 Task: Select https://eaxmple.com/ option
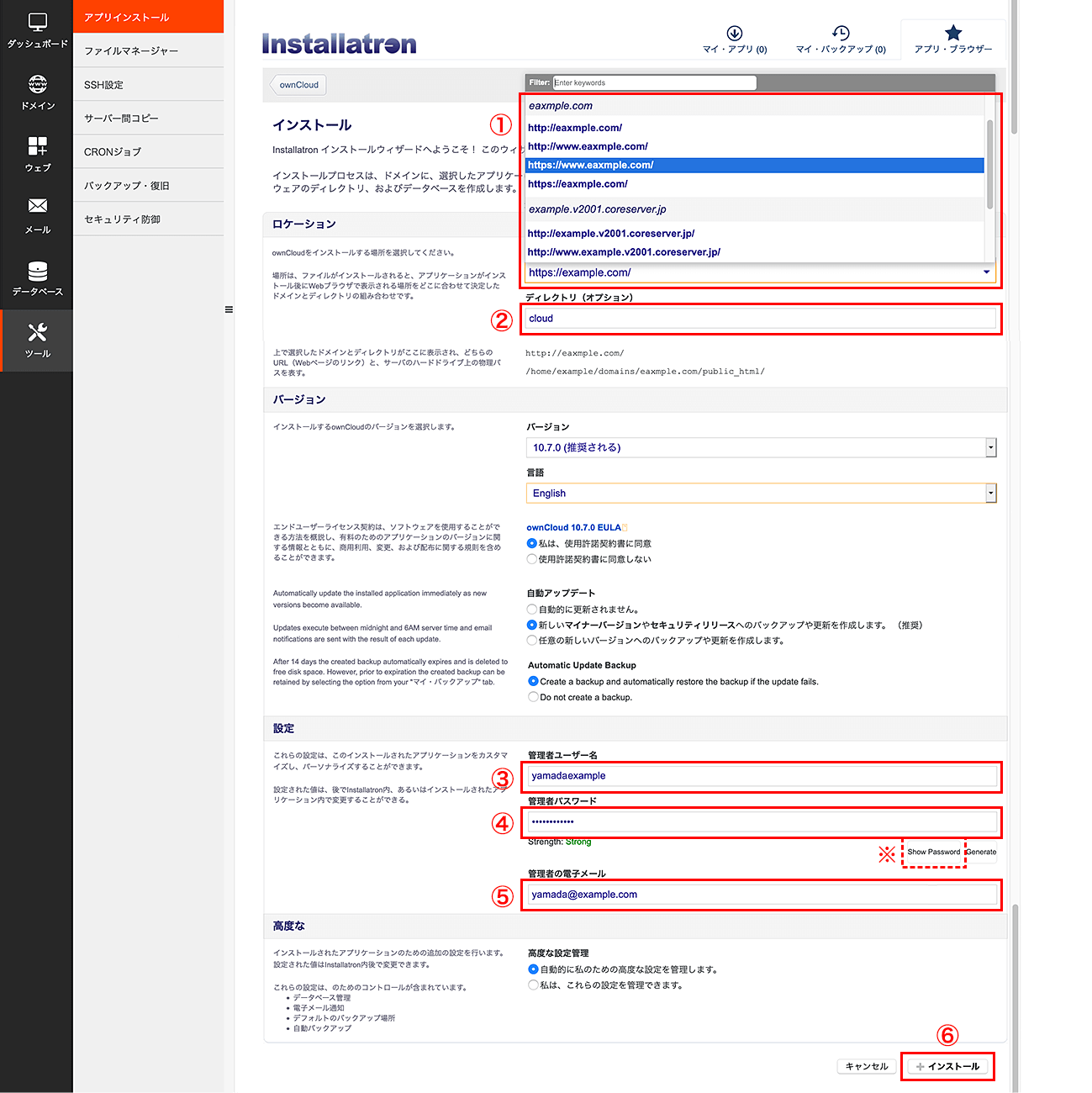tap(754, 184)
